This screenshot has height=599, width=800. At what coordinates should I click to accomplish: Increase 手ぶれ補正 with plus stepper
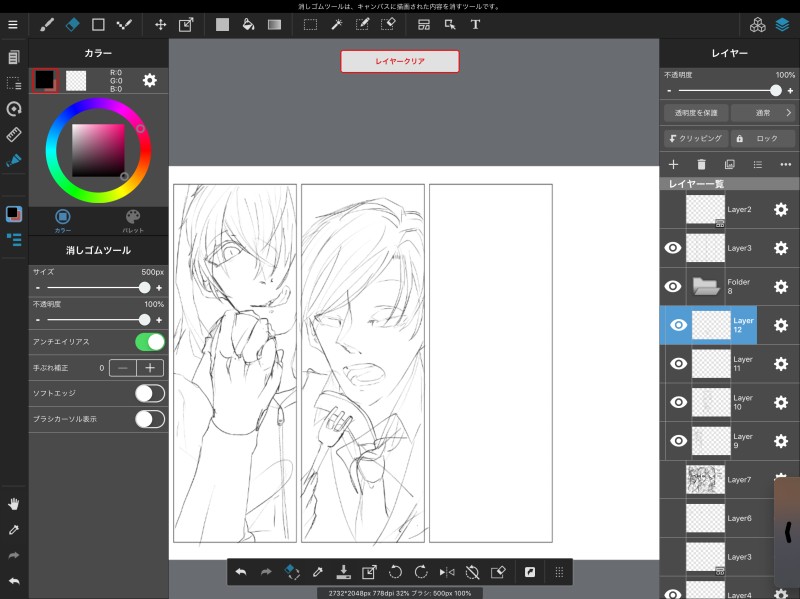point(150,368)
